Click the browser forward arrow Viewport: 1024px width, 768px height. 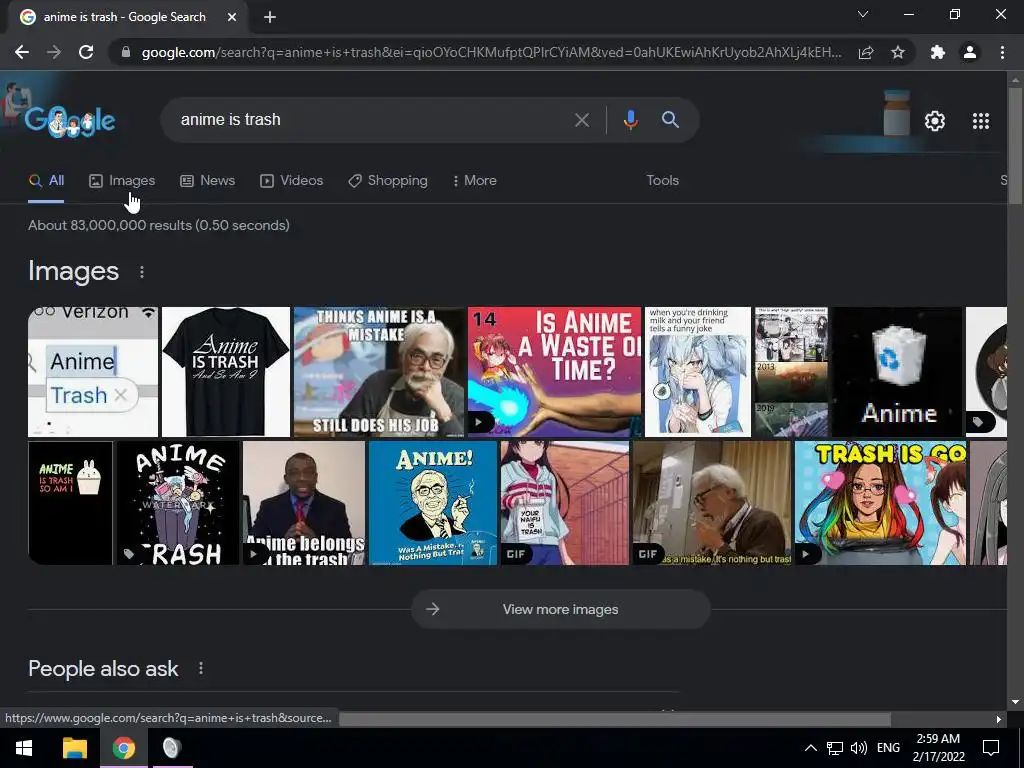54,52
